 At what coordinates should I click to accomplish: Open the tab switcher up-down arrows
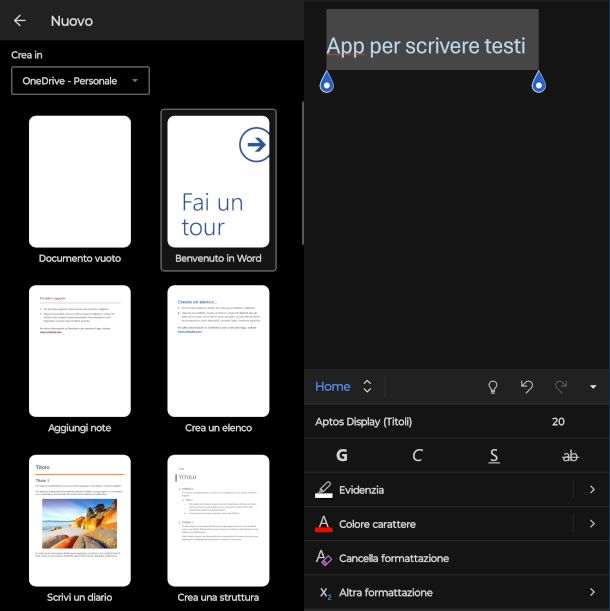click(367, 387)
